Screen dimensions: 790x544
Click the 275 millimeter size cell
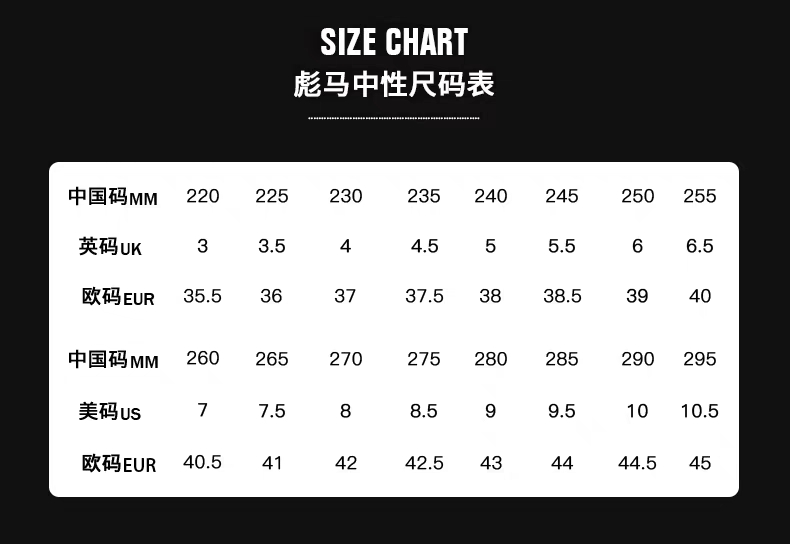424,359
